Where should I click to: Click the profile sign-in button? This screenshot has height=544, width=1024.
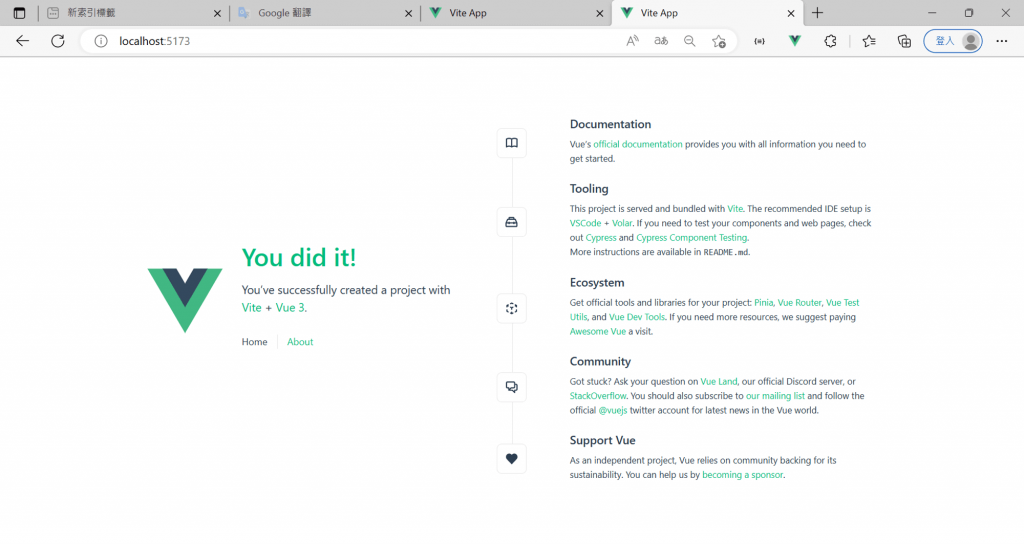[x=953, y=41]
